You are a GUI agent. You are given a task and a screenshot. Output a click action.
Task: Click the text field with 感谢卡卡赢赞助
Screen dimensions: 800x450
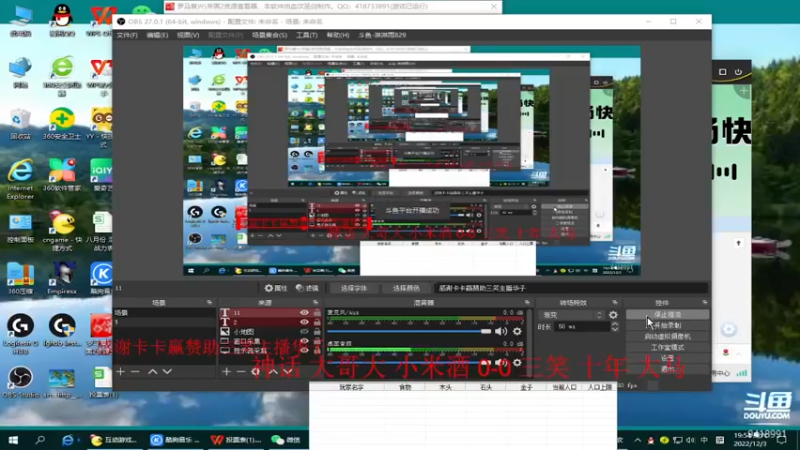coord(570,288)
